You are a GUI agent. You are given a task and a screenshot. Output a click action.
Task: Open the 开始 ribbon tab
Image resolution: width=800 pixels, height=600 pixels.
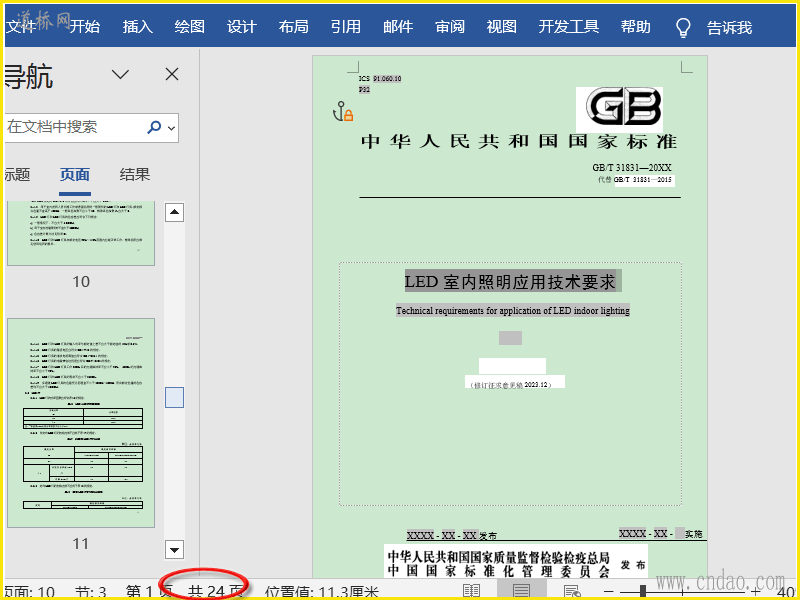85,27
